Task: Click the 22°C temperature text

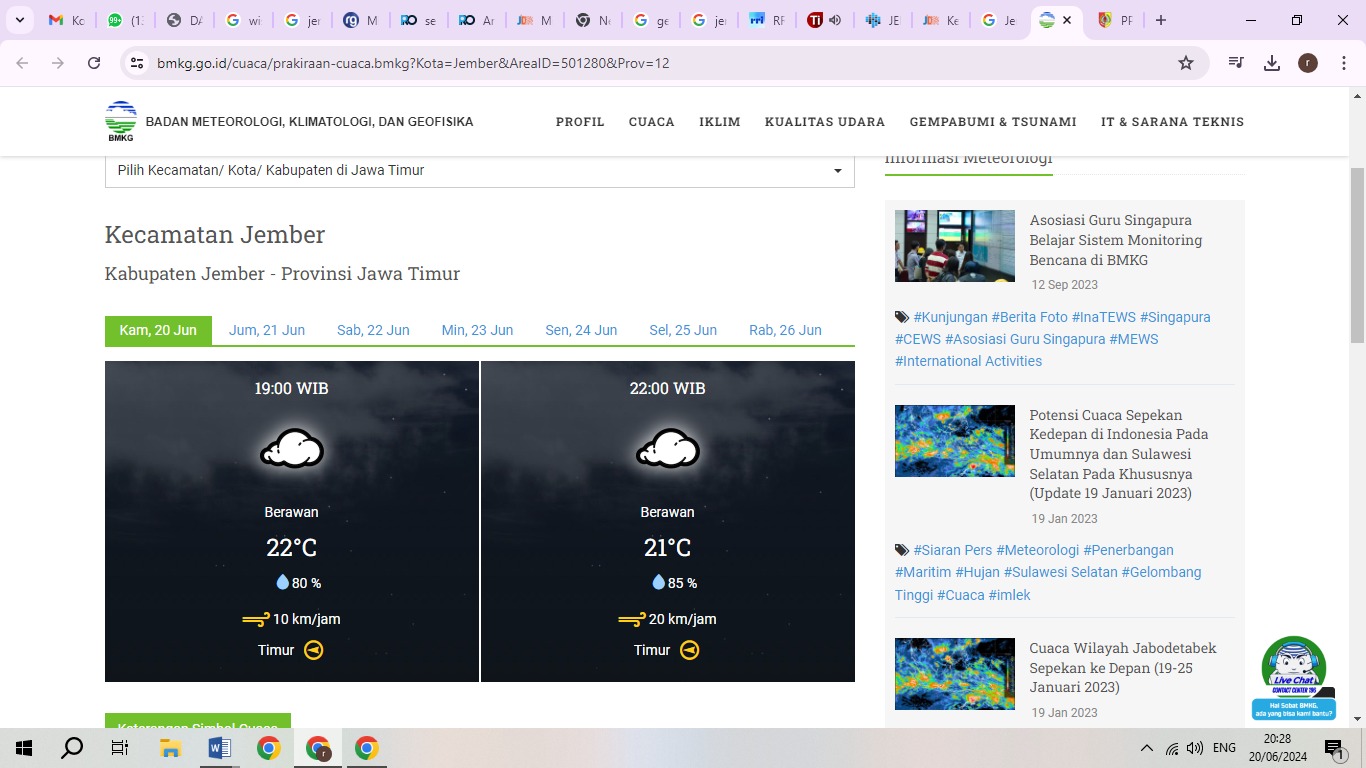Action: point(292,548)
